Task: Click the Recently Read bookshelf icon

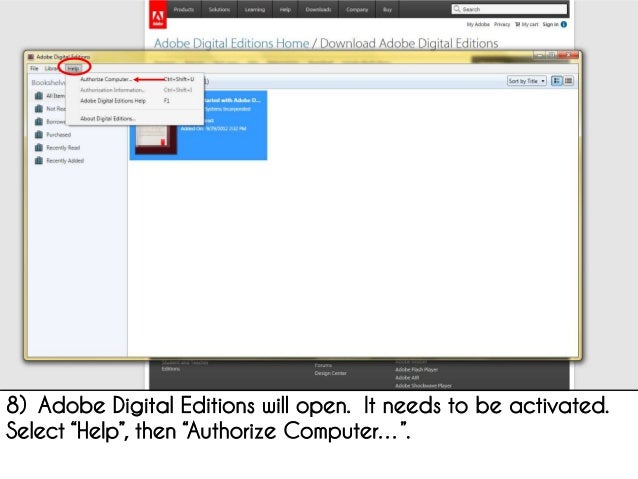Action: pos(39,148)
